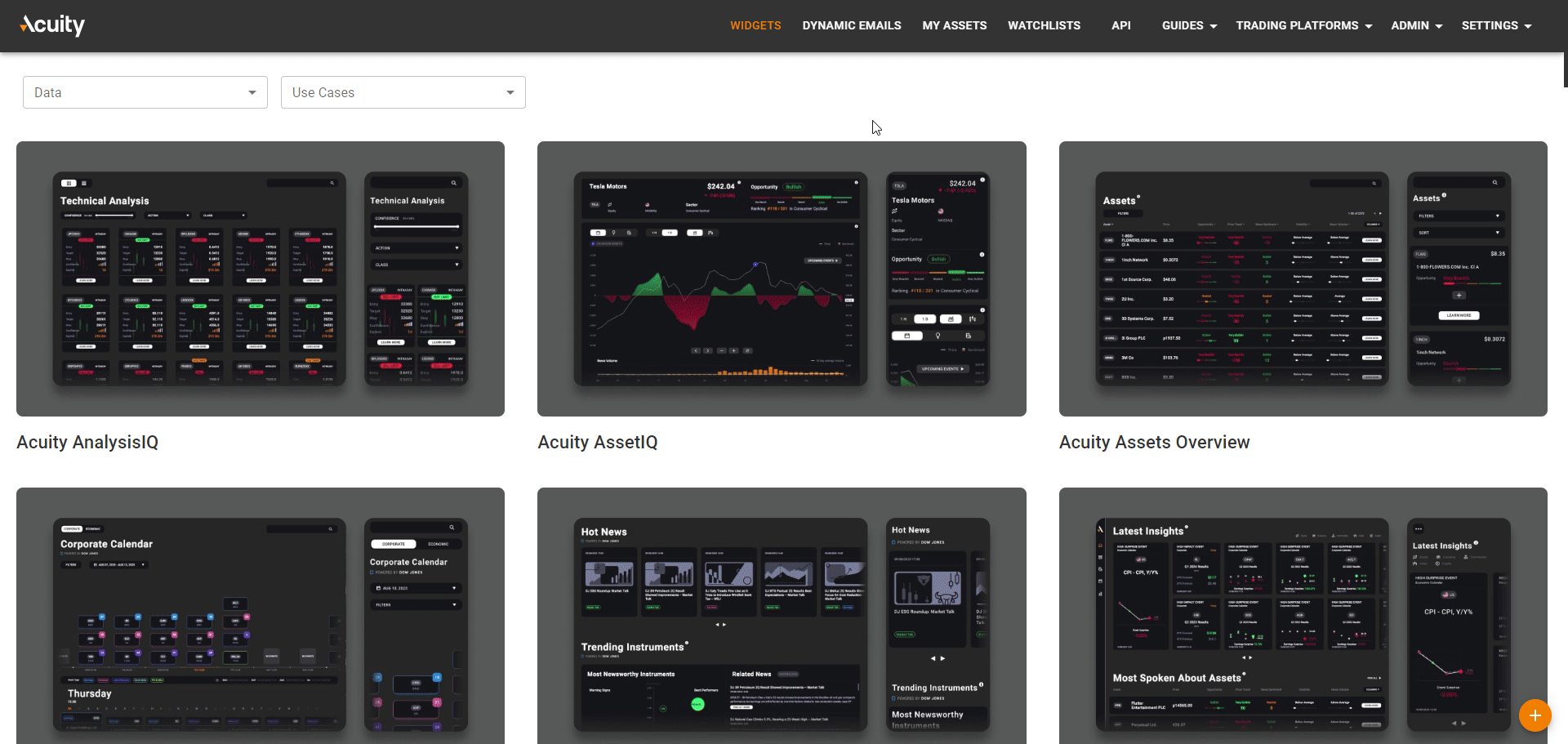Open the Use Cases dropdown
This screenshot has width=1568, height=744.
[x=403, y=92]
